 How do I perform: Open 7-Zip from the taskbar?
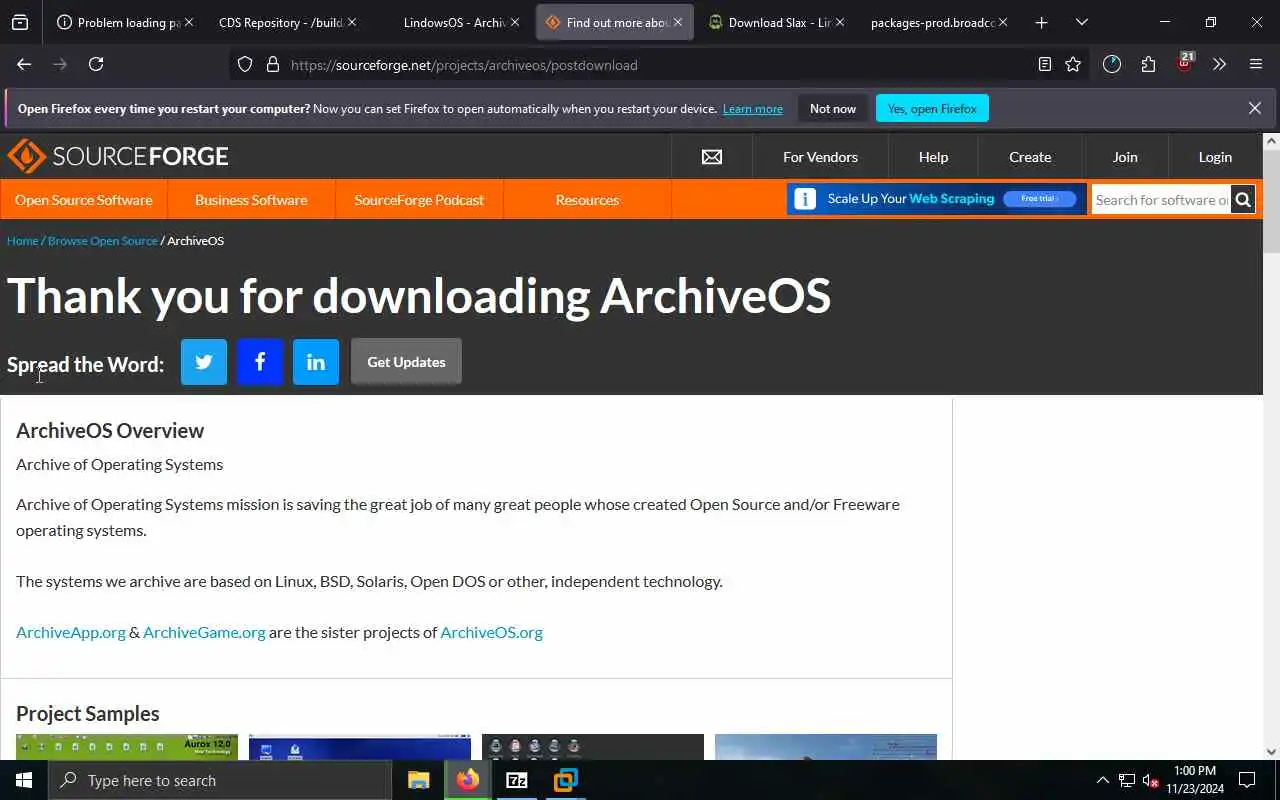(x=516, y=780)
